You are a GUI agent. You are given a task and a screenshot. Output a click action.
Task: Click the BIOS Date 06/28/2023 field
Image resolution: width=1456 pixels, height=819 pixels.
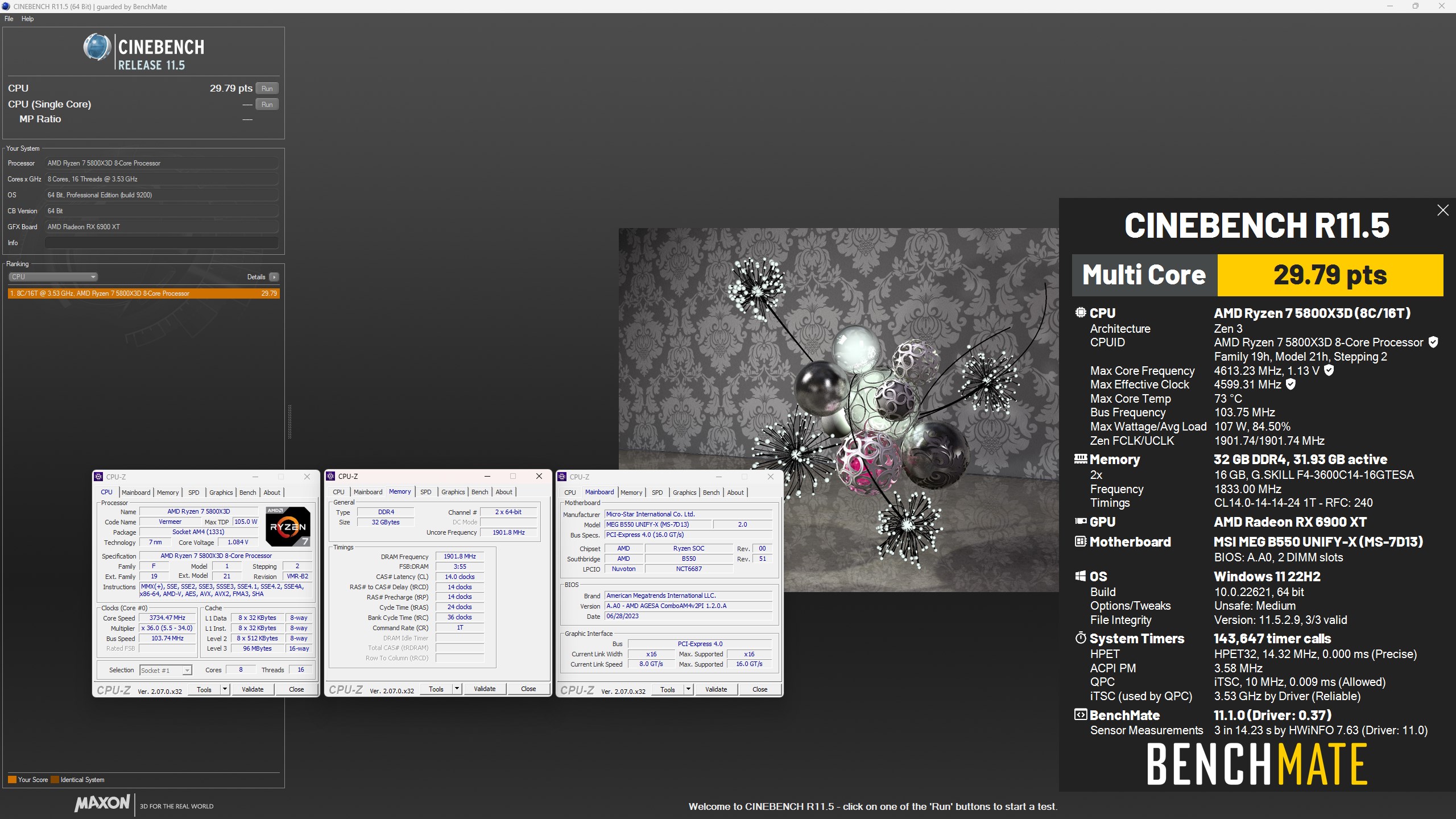click(x=688, y=616)
